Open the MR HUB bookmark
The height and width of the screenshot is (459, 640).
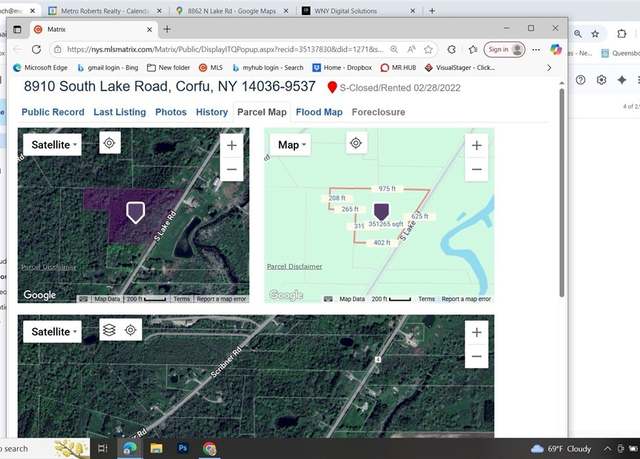(398, 68)
